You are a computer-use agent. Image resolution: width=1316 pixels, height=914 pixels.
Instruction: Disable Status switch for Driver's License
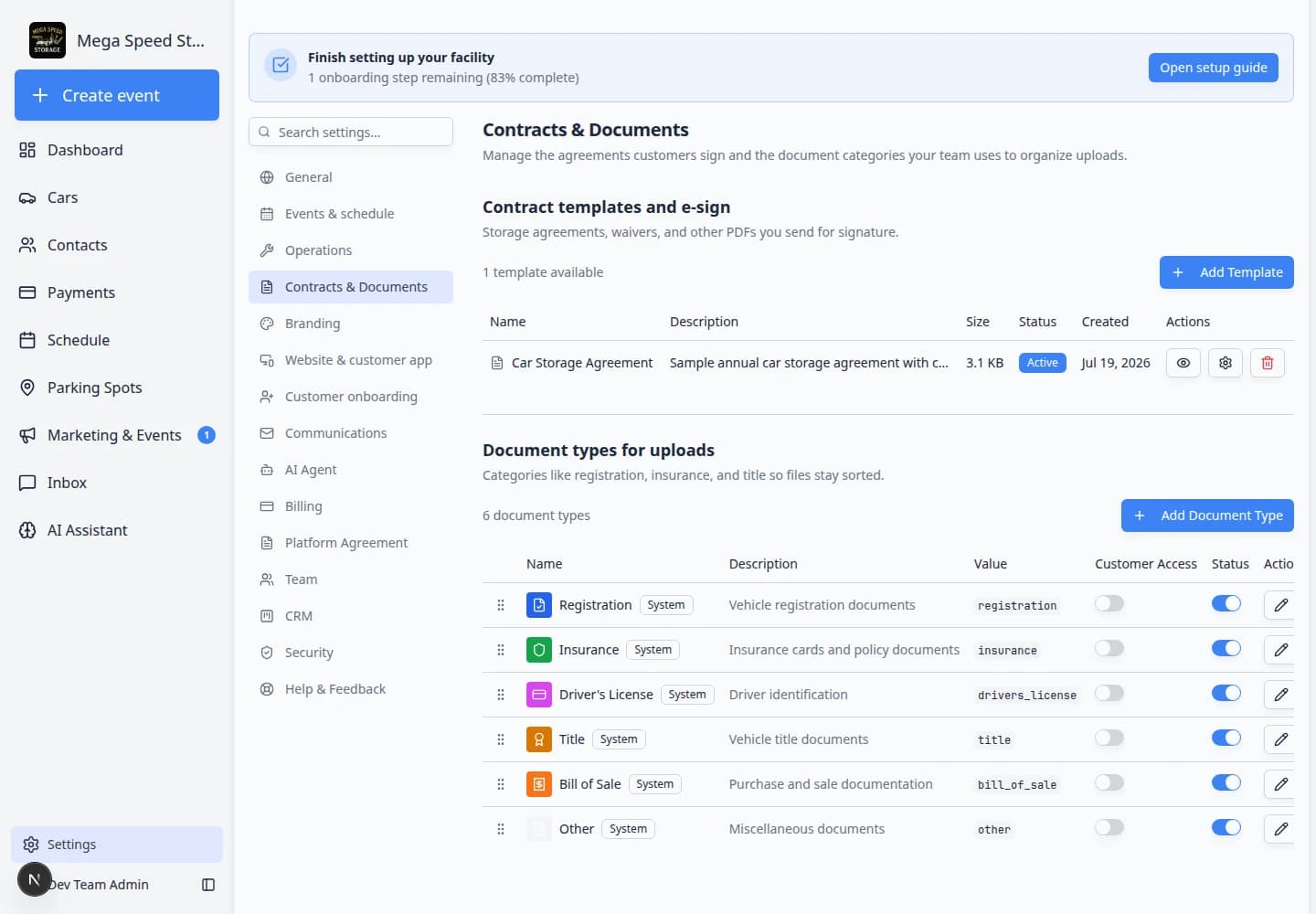(1226, 693)
